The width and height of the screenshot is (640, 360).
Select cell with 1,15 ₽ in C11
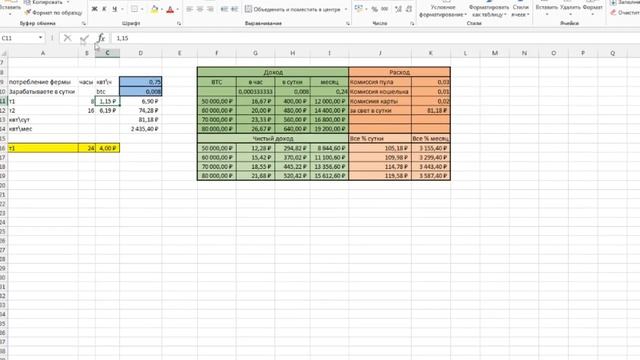(107, 101)
